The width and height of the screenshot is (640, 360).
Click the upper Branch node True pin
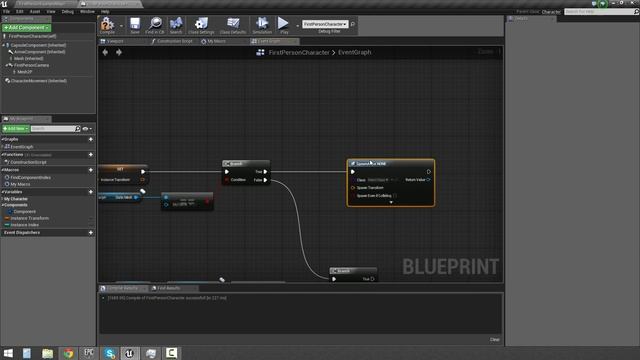click(x=265, y=172)
